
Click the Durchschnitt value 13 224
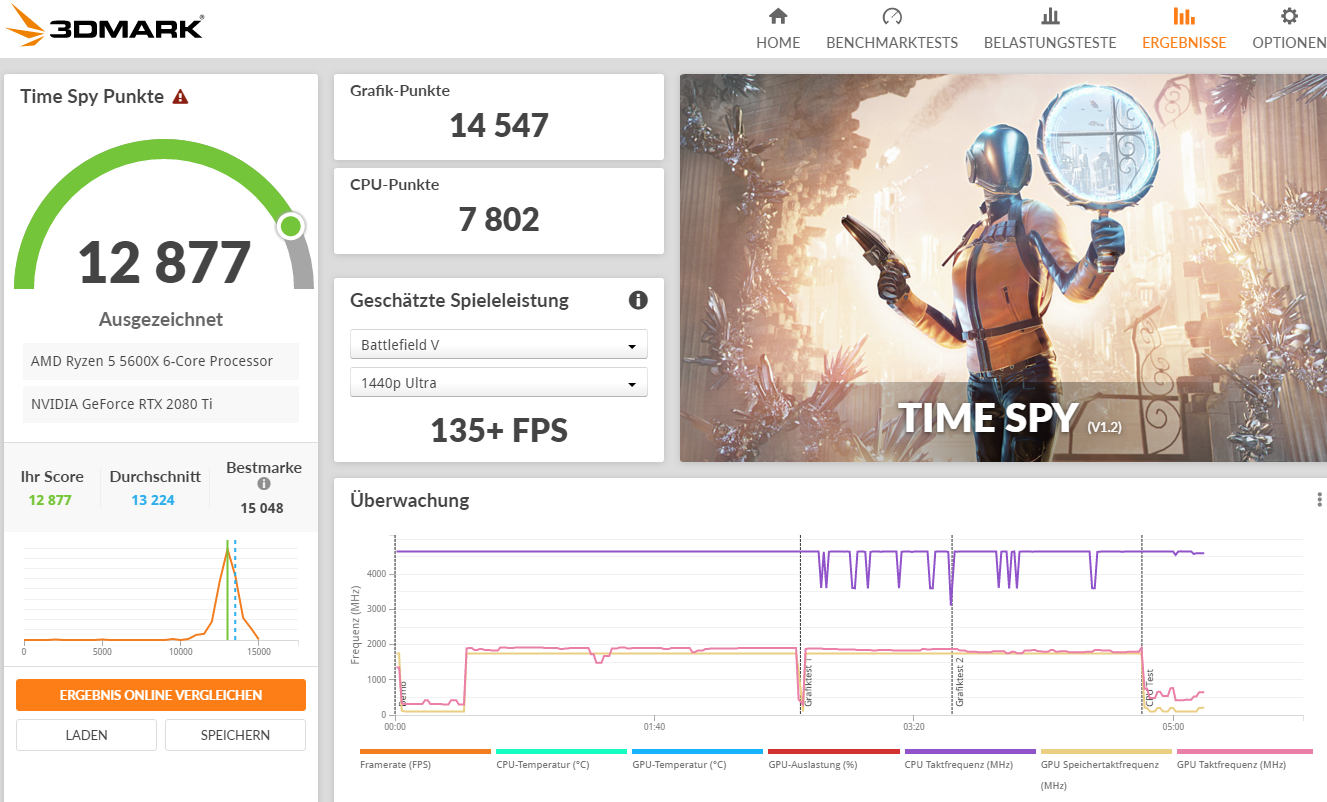153,500
